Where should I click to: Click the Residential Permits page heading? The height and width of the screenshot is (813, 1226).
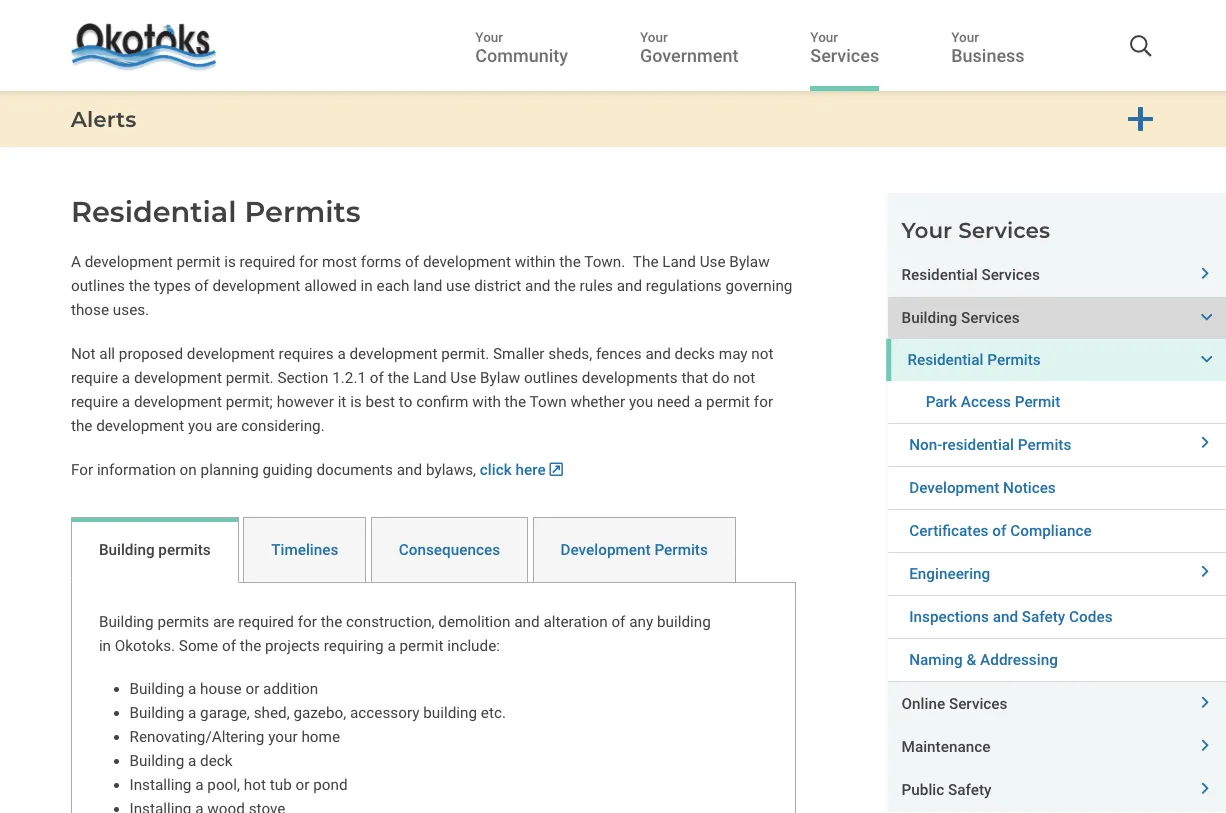click(216, 212)
